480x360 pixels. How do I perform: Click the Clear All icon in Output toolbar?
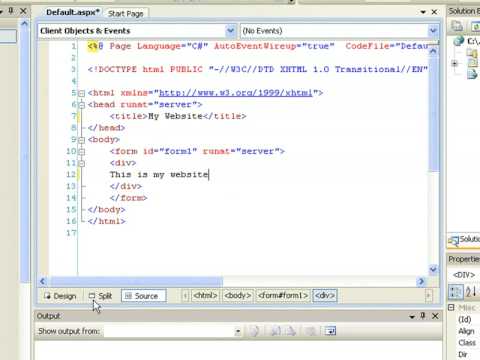310,331
